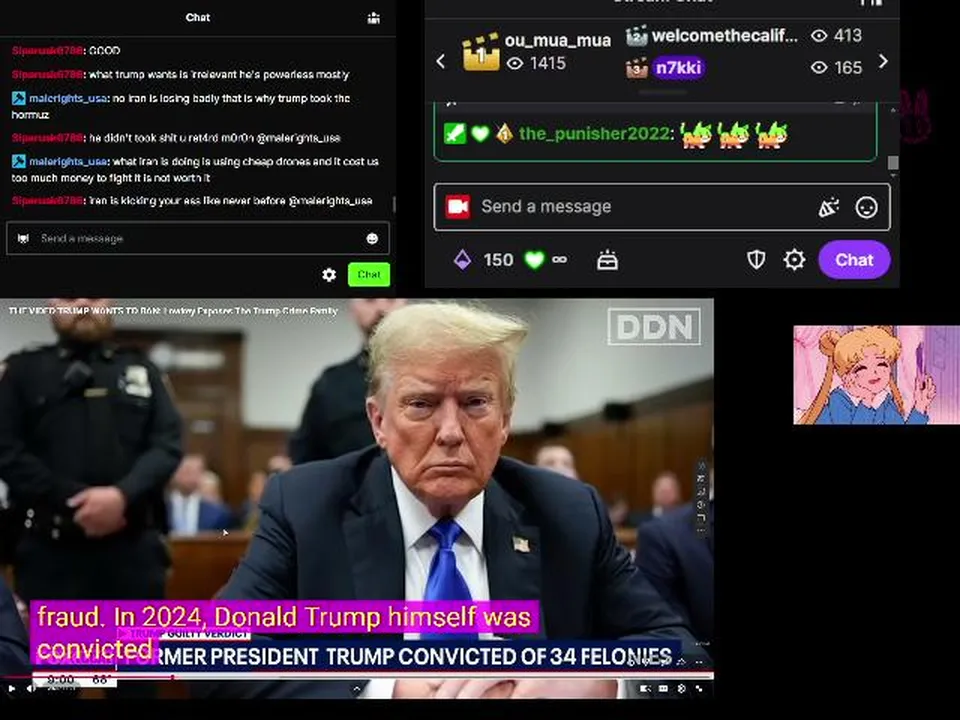Click eye icon beside 413 count

point(819,36)
